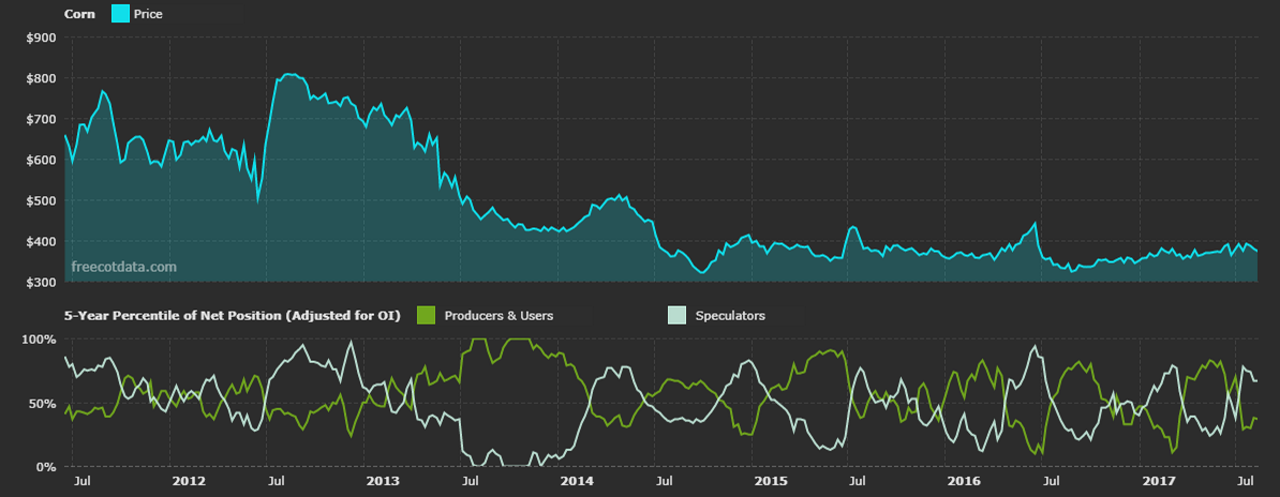Image resolution: width=1280 pixels, height=497 pixels.
Task: Jump to the 2017 timeline label
Action: point(1159,482)
